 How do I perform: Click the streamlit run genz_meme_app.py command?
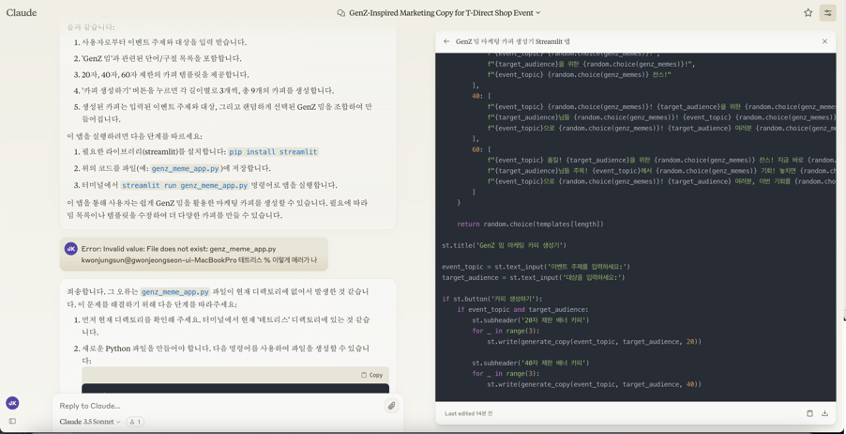pyautogui.click(x=184, y=185)
